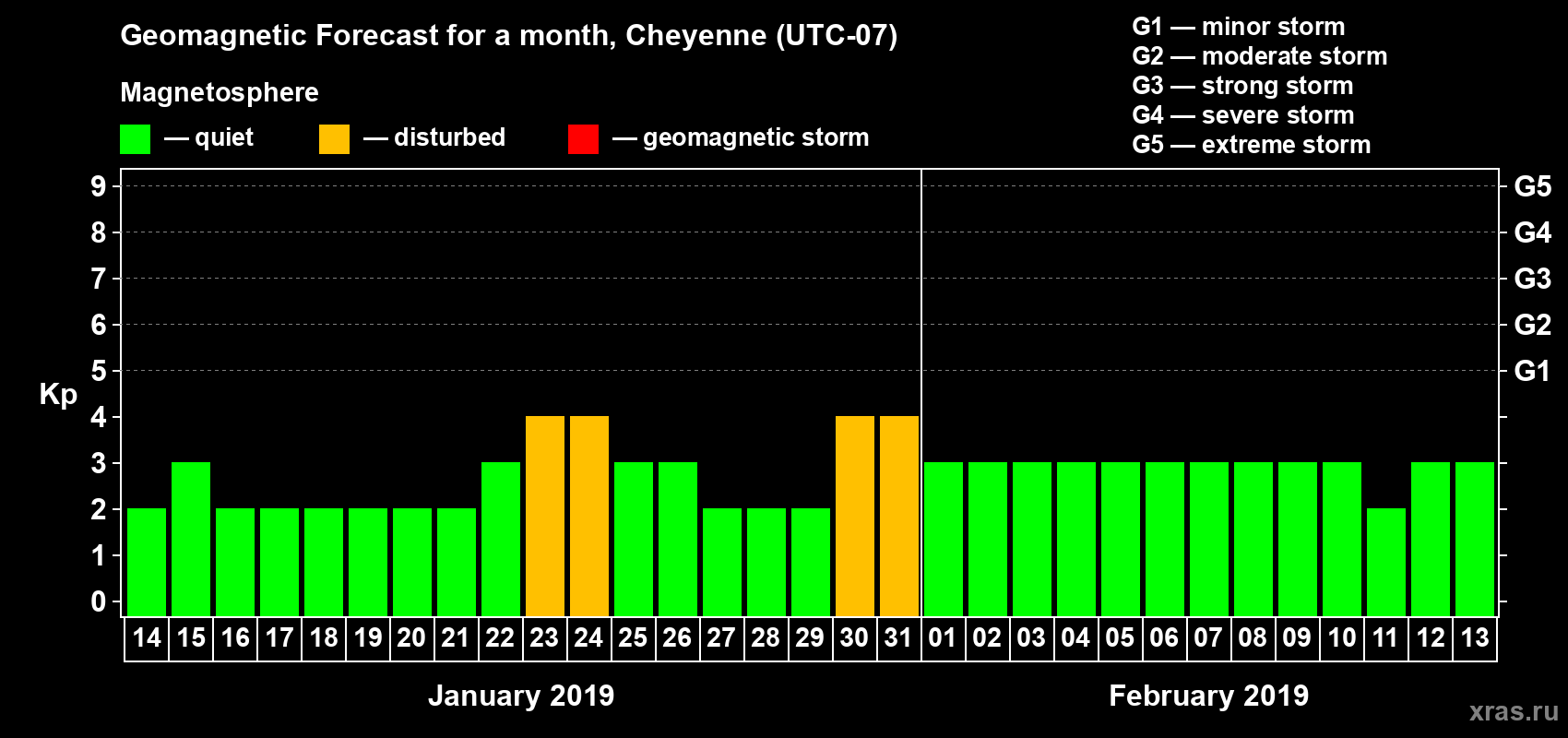Viewport: 1568px width, 738px height.
Task: Click the date label 27 on the axis
Action: coord(722,638)
